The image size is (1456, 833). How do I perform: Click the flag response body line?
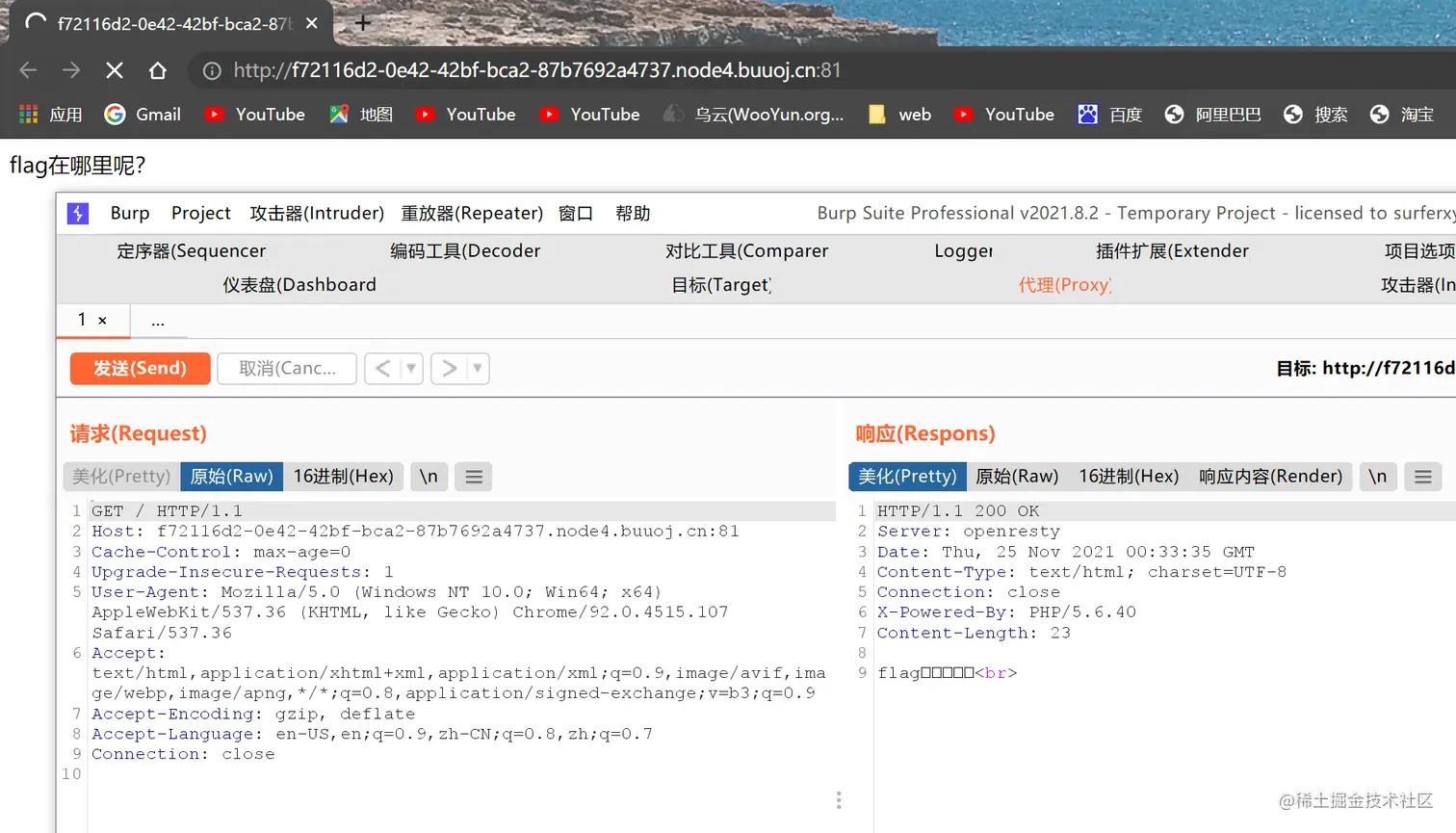948,673
